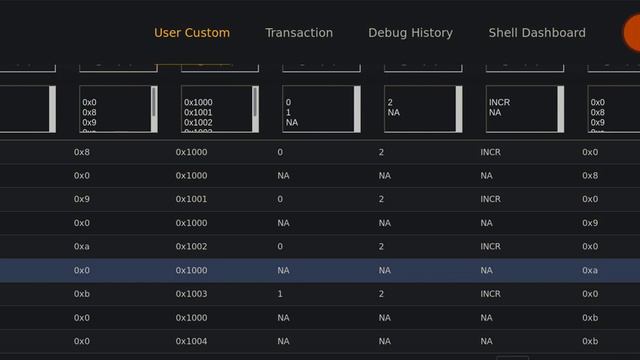The image size is (640, 360).
Task: Click the scrollbar of the 2/NA filter list
Action: coord(459,109)
